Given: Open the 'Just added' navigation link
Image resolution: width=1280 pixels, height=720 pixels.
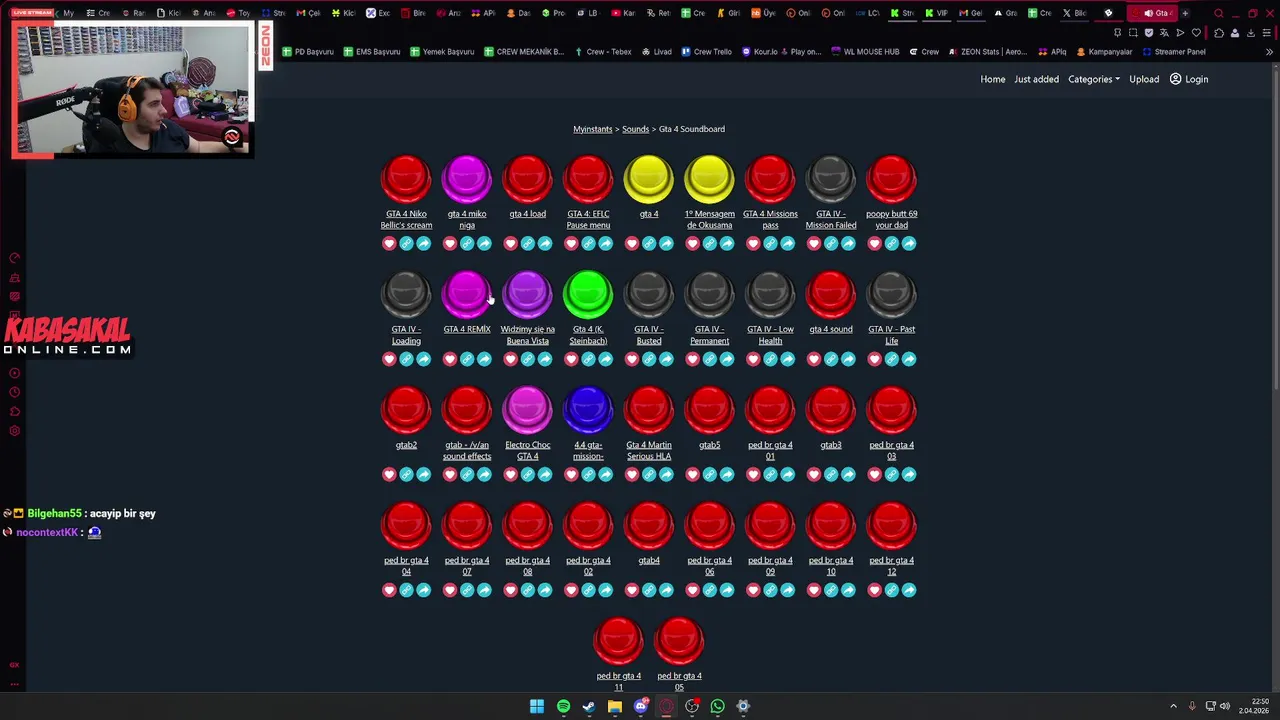Looking at the screenshot, I should (1036, 79).
